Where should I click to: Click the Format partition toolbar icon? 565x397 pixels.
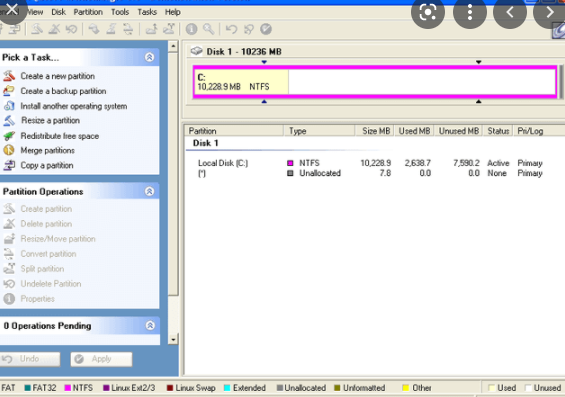[x=111, y=29]
